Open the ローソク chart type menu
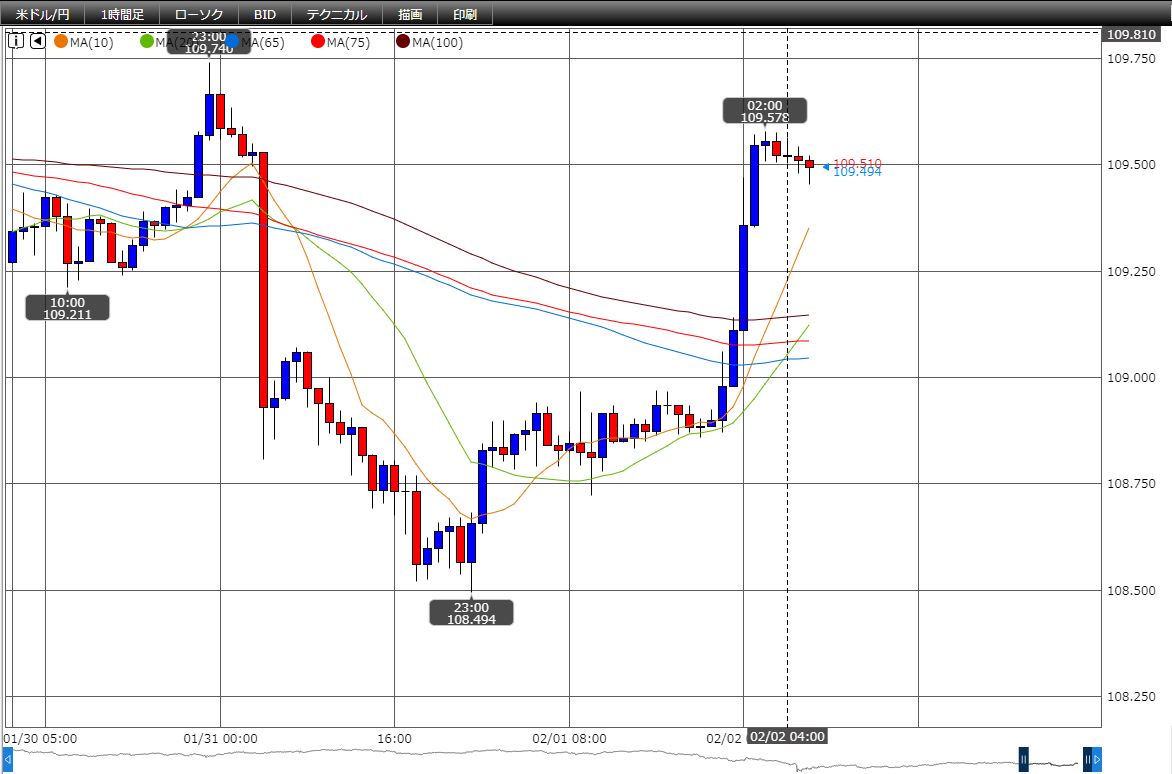 coord(199,14)
